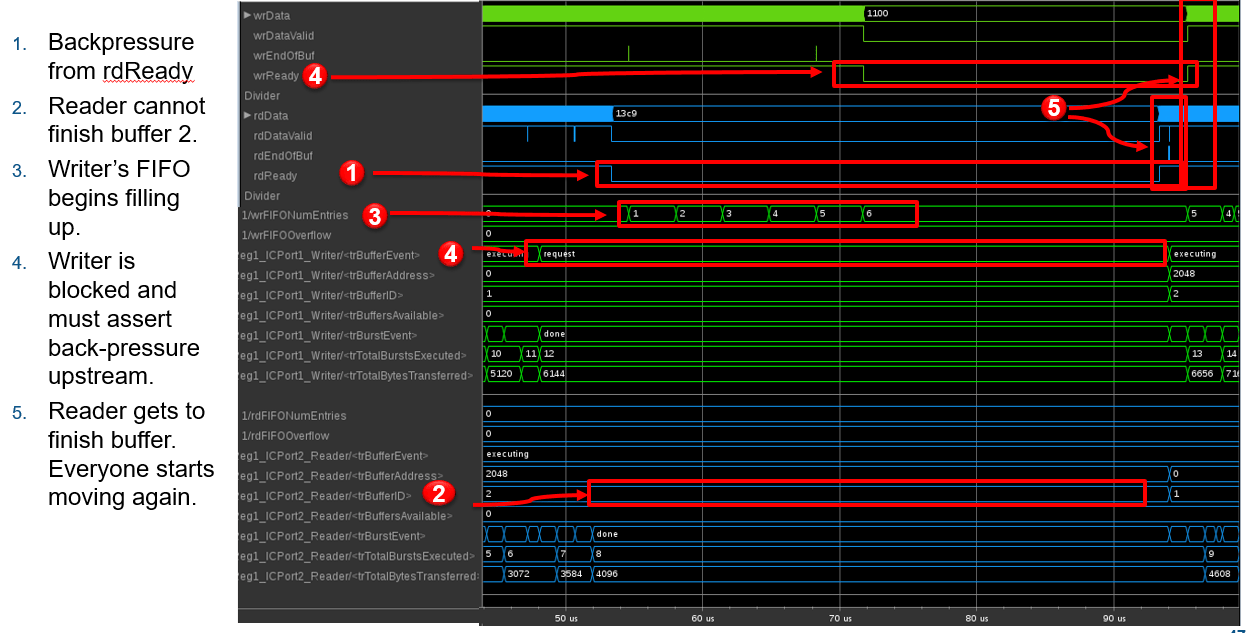
Task: Select the wrFIFONumEntries signal name
Action: [295, 215]
